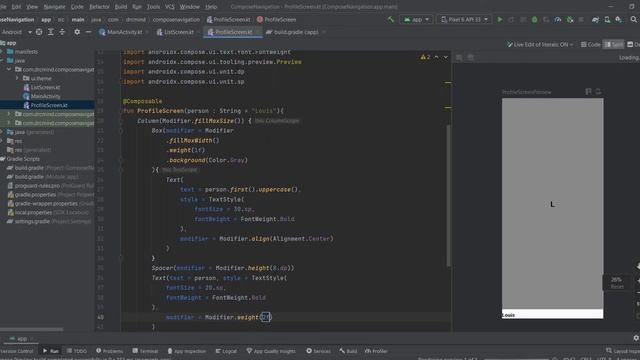640x360 pixels.
Task: Open the Problems tool window
Action: 109,351
